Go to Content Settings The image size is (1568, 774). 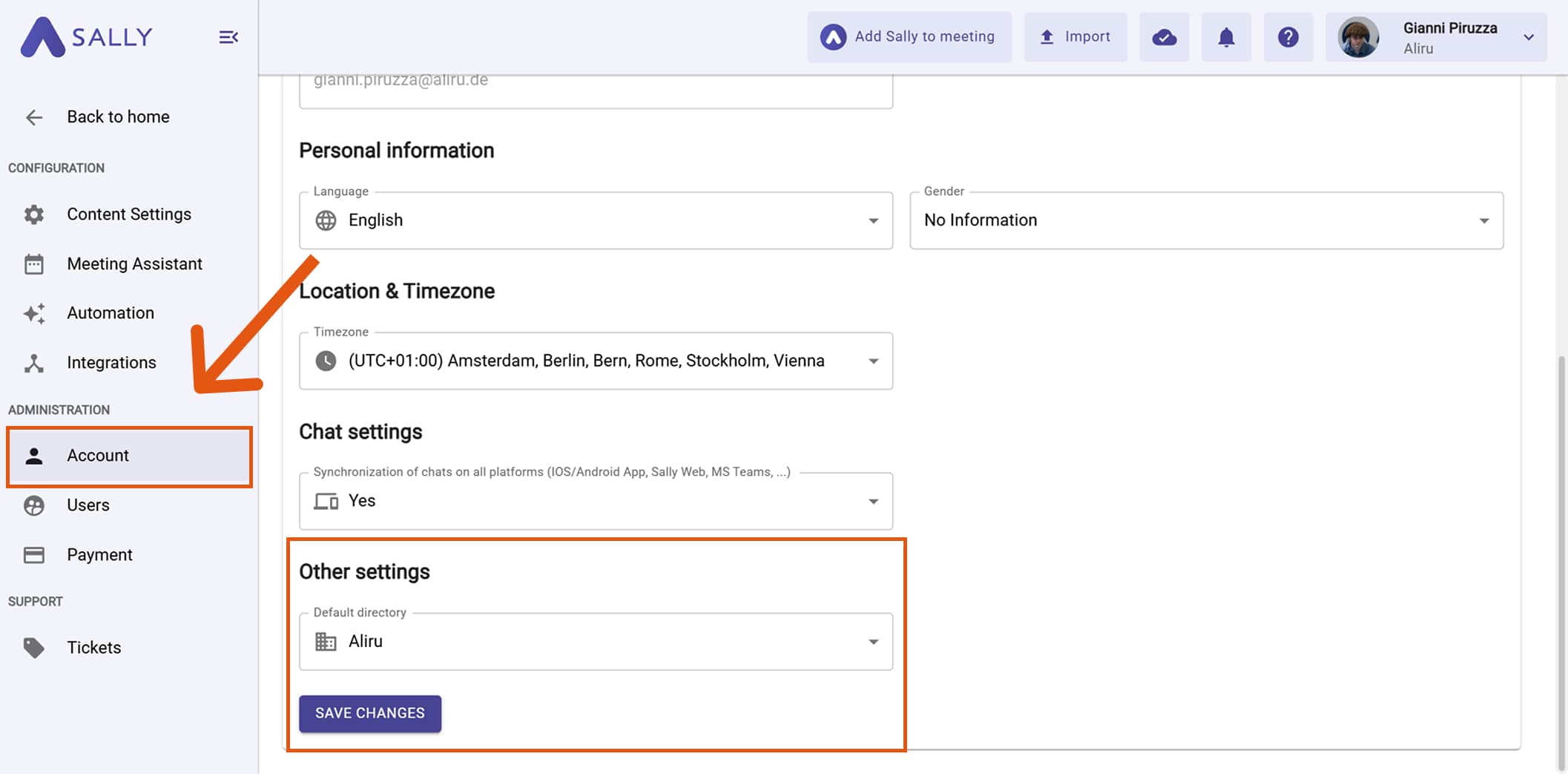coord(129,214)
